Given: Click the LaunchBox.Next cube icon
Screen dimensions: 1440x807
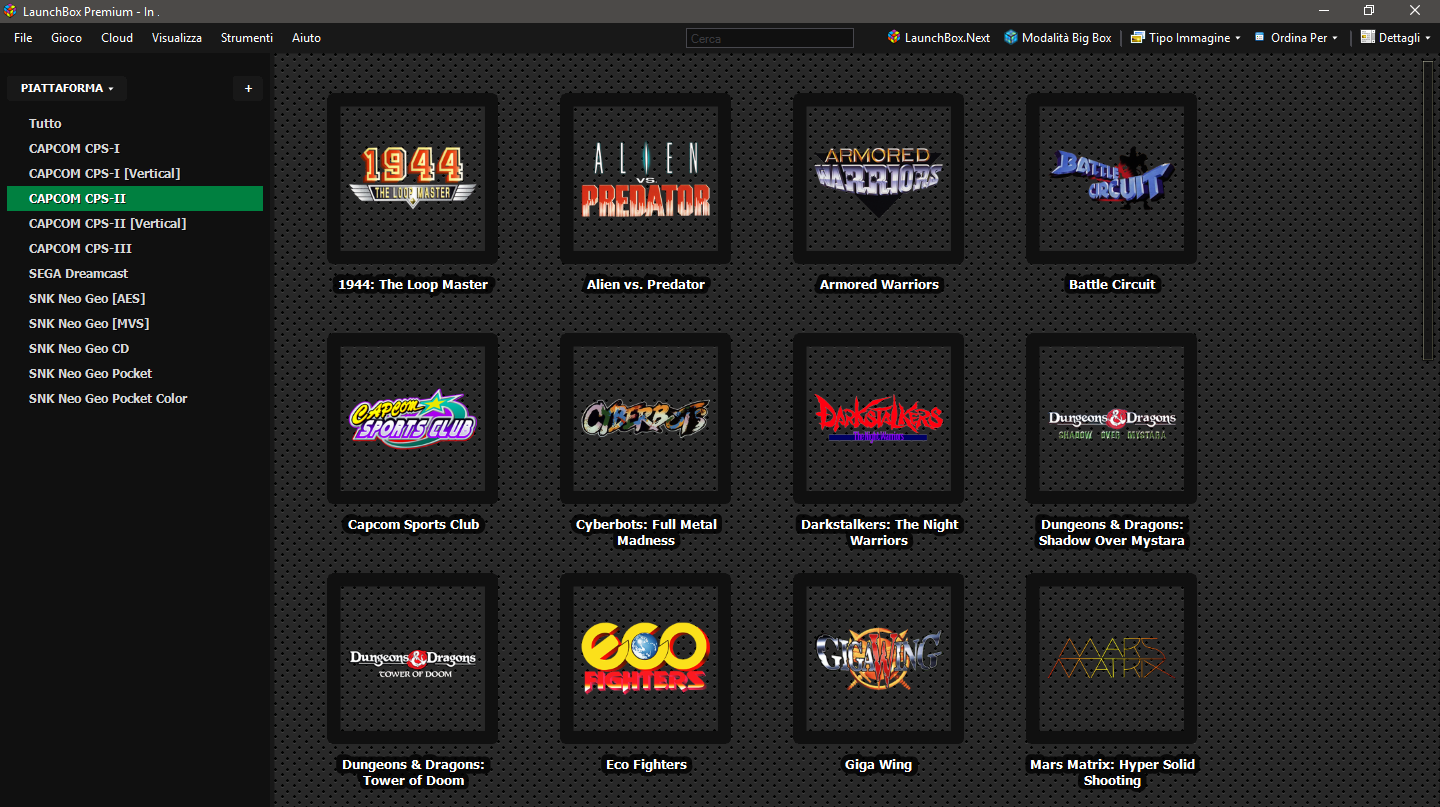Looking at the screenshot, I should coord(893,37).
